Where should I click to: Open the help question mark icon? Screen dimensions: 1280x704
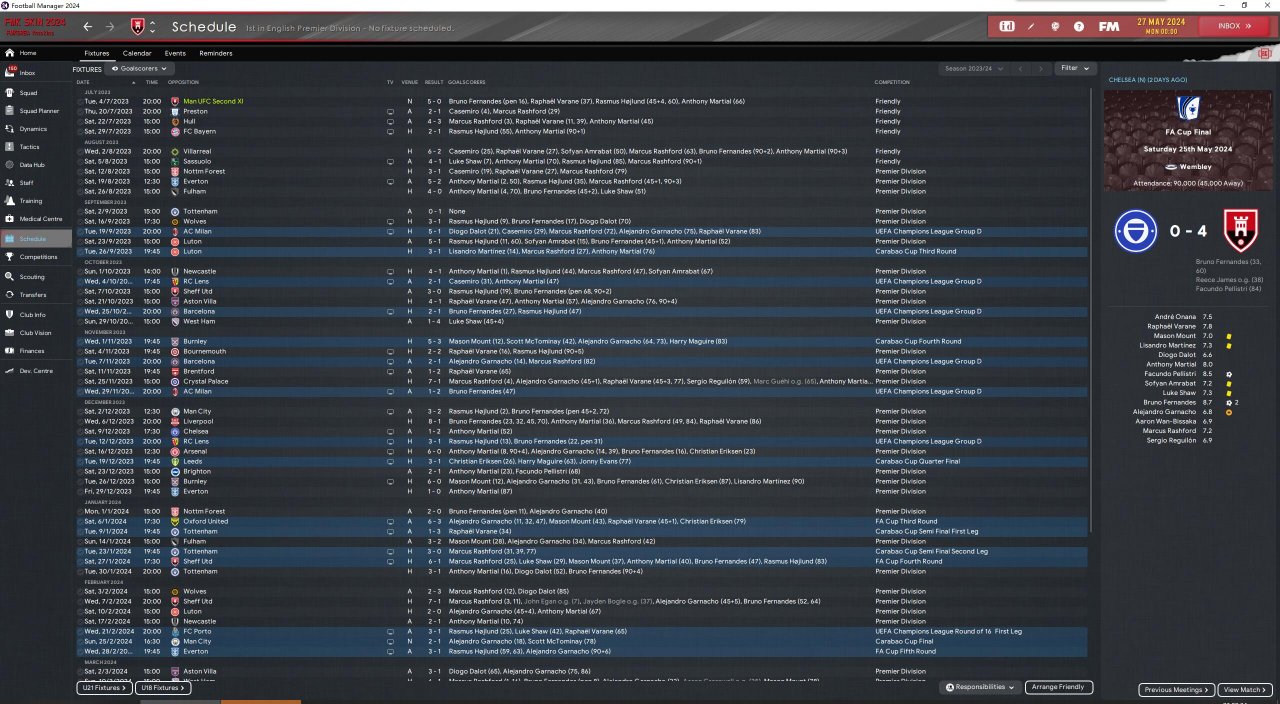click(x=1079, y=26)
